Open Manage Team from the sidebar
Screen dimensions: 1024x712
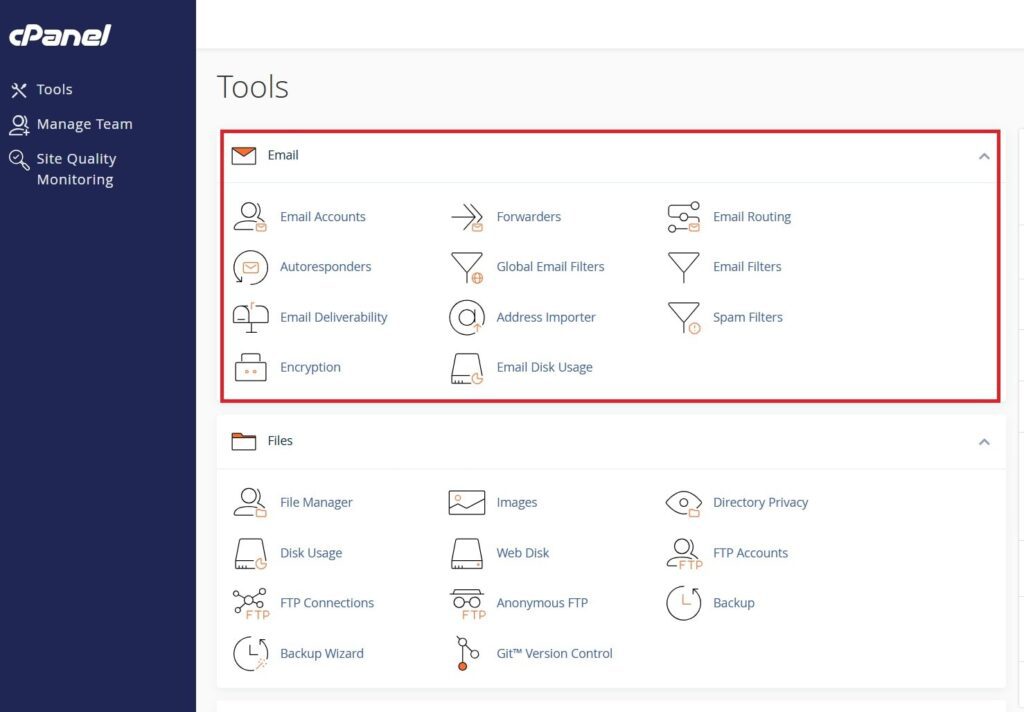click(84, 124)
